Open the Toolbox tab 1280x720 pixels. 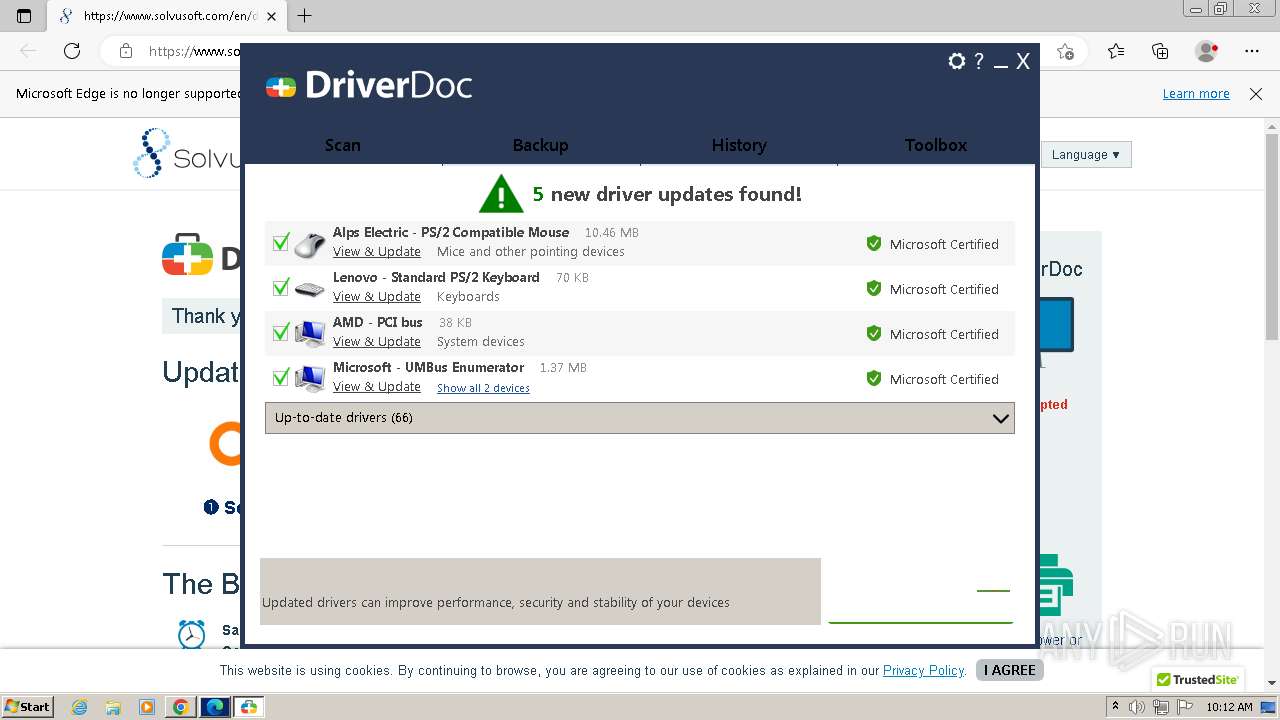point(936,145)
